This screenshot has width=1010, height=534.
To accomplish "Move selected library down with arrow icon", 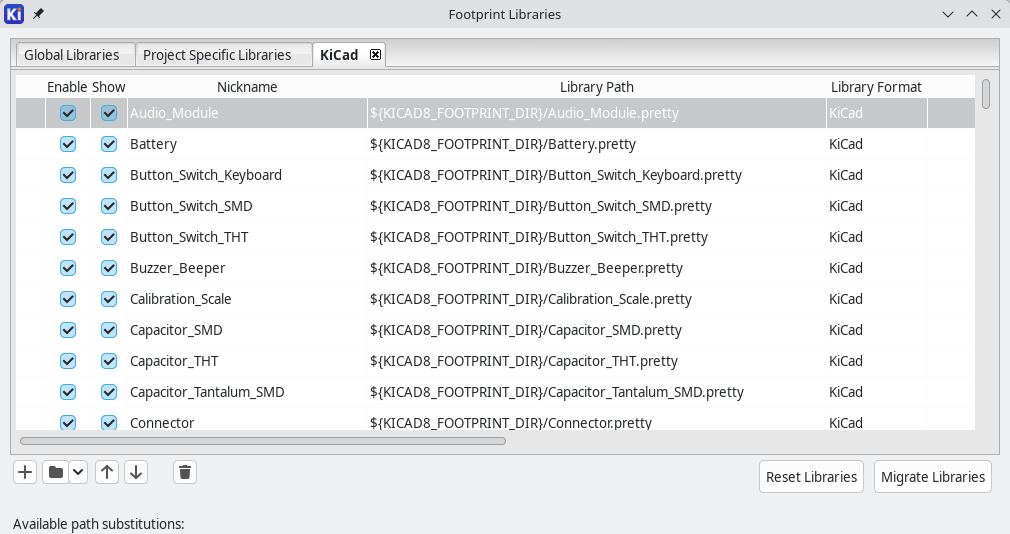I will point(136,472).
